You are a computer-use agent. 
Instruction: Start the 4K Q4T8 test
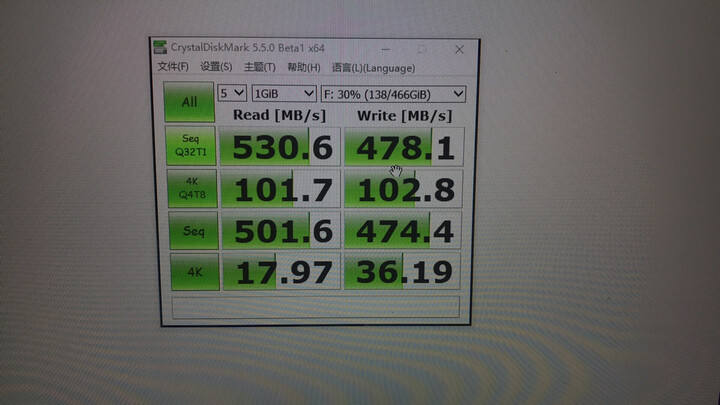(192, 188)
